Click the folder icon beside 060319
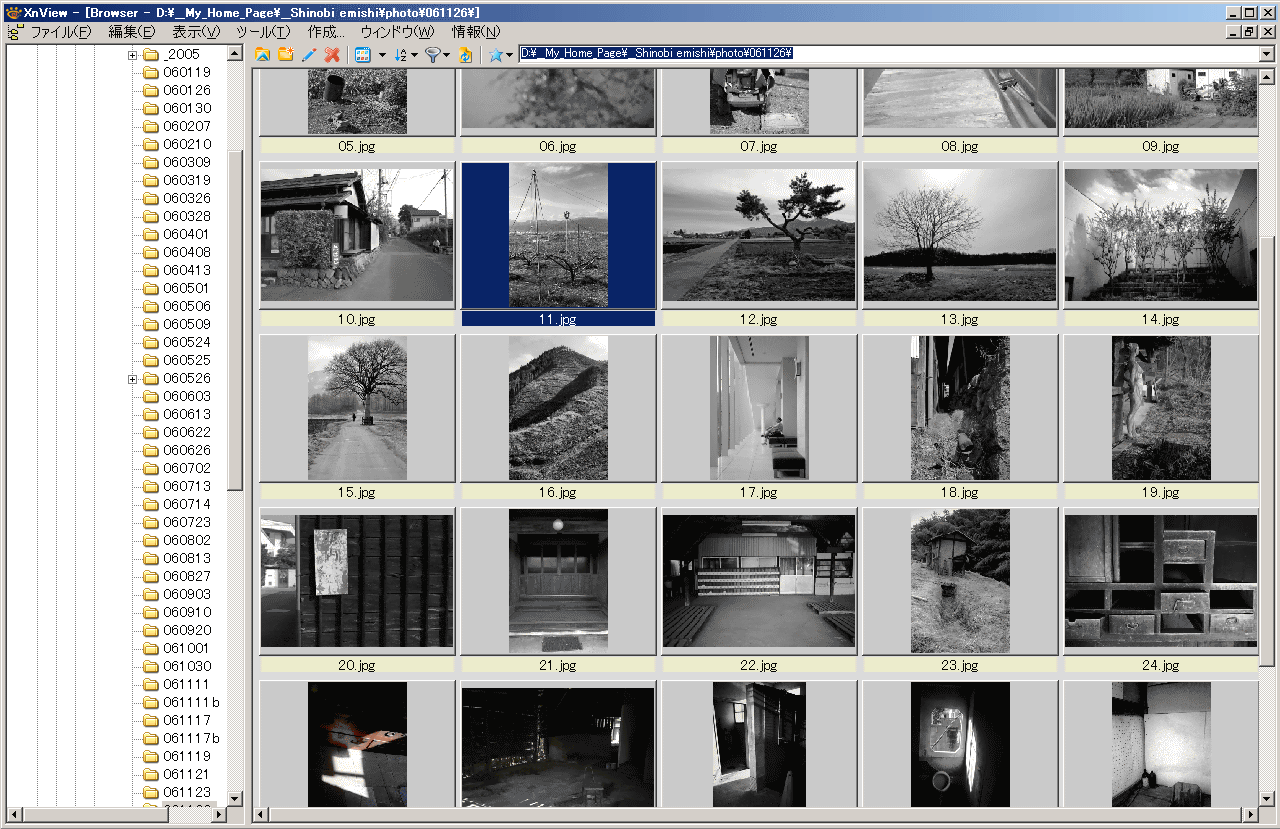Image resolution: width=1280 pixels, height=829 pixels. (x=151, y=180)
